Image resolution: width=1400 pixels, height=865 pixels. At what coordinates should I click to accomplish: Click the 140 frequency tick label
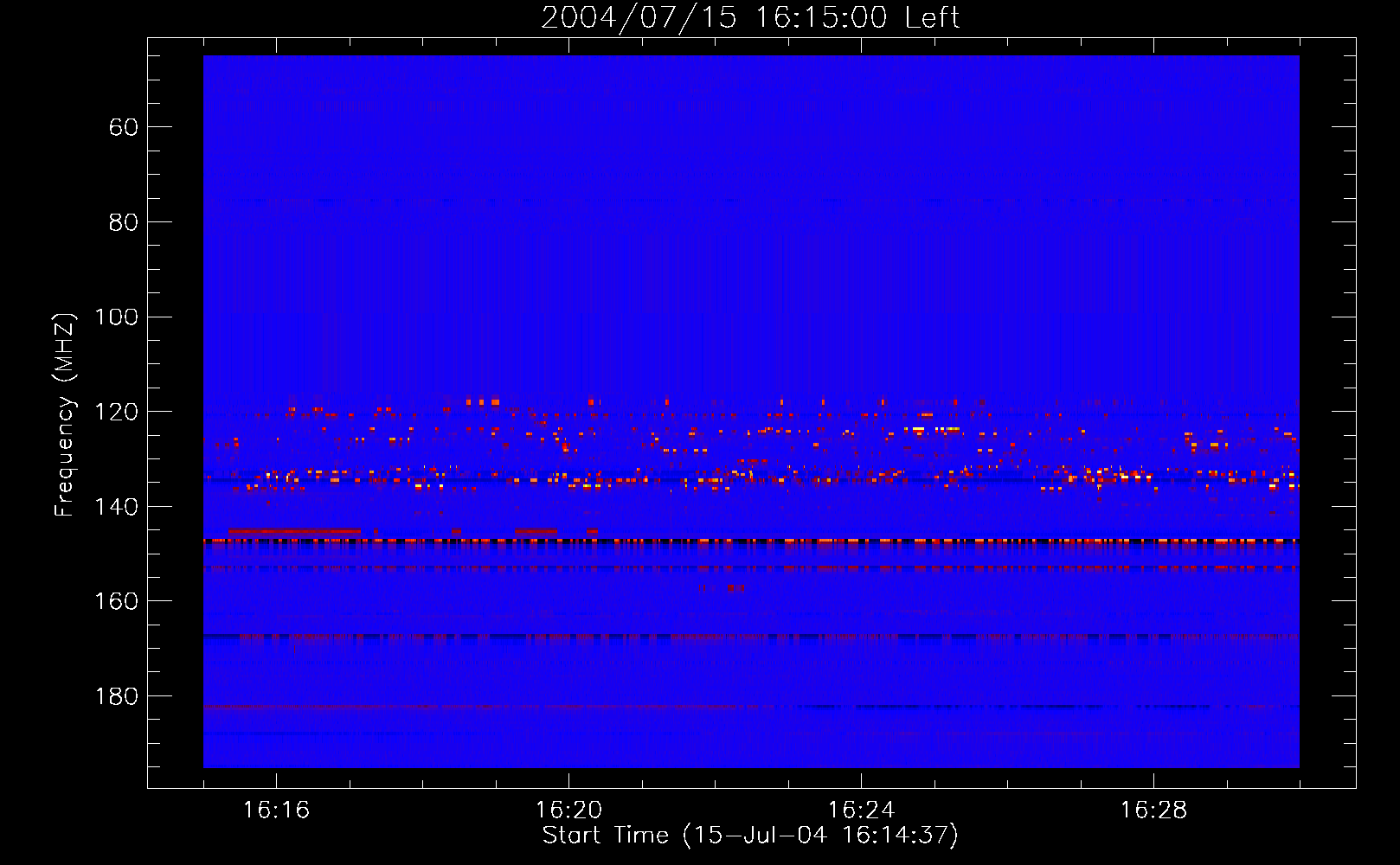point(117,507)
